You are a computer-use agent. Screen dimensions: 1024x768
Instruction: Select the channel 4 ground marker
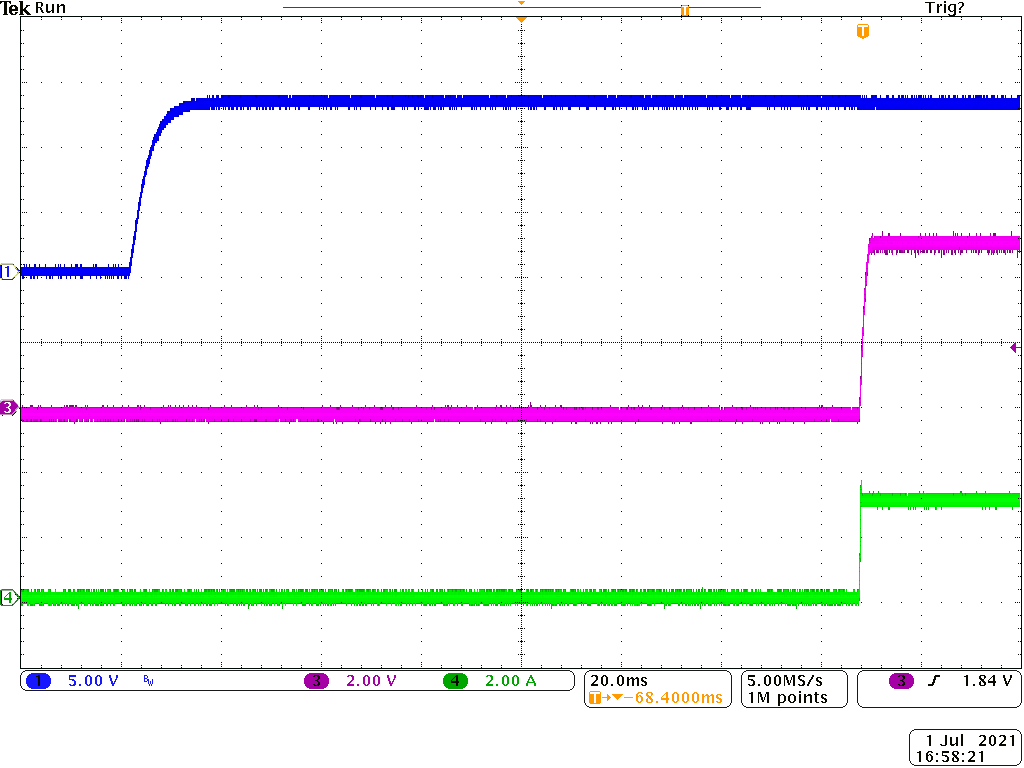point(7,596)
